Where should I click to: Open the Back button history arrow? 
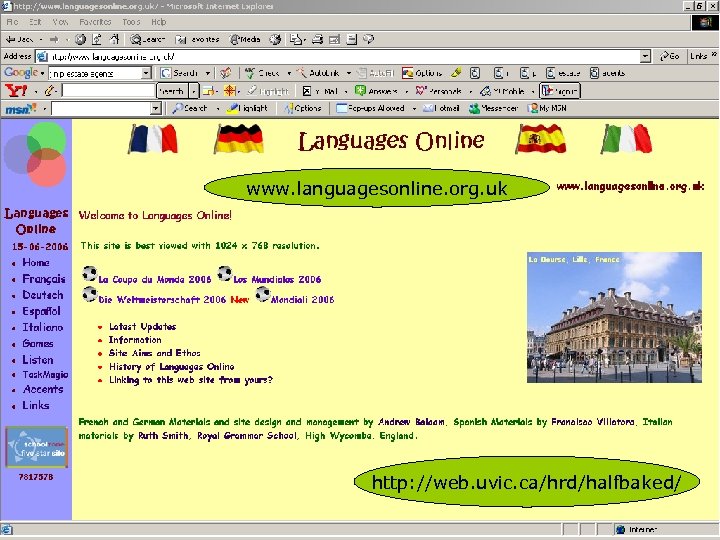click(x=40, y=39)
